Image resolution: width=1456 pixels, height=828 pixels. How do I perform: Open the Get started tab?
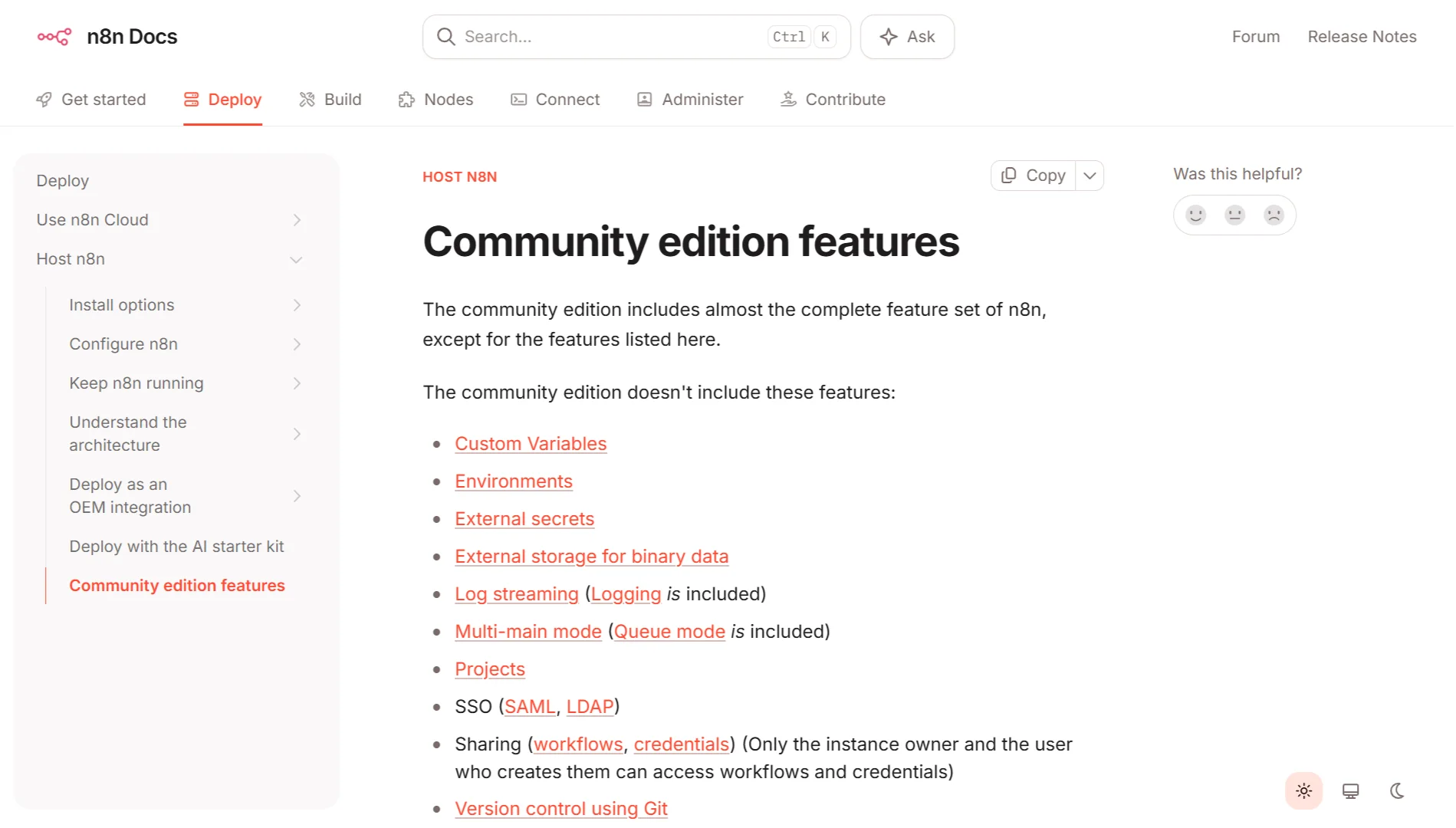91,100
